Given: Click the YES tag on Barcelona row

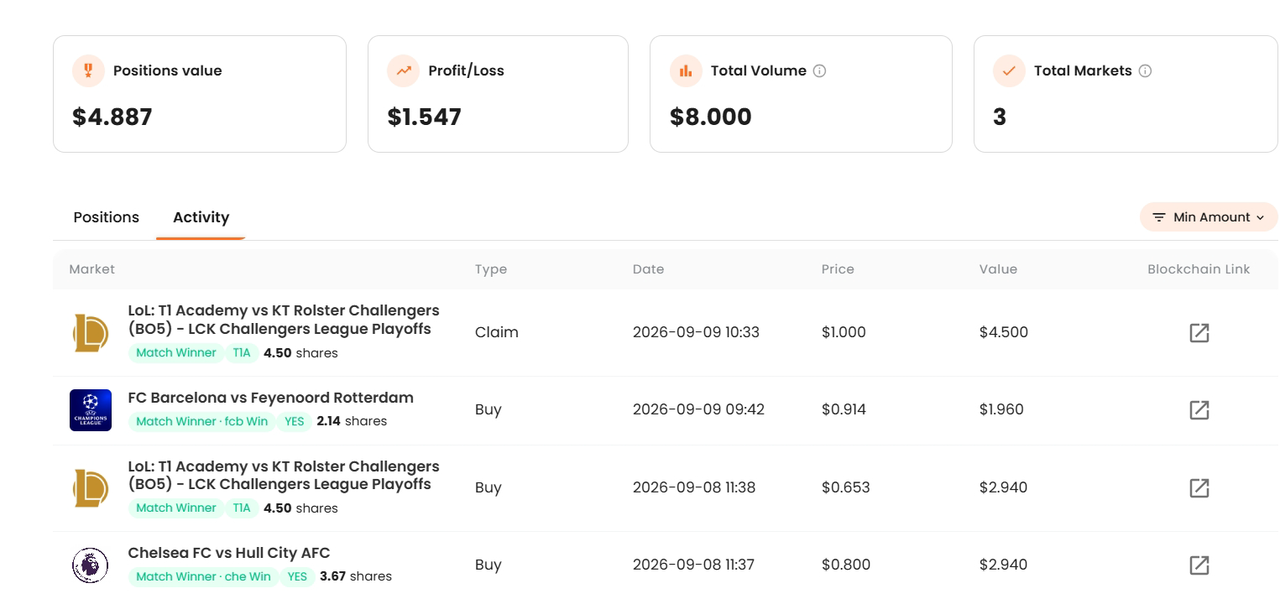Looking at the screenshot, I should (x=294, y=421).
